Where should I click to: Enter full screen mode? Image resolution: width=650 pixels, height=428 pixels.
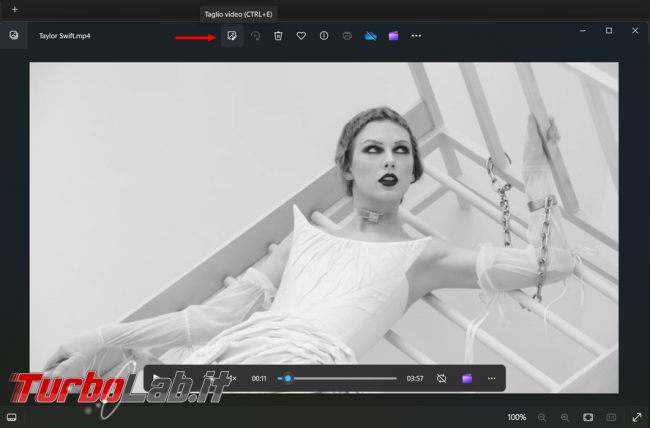(637, 417)
